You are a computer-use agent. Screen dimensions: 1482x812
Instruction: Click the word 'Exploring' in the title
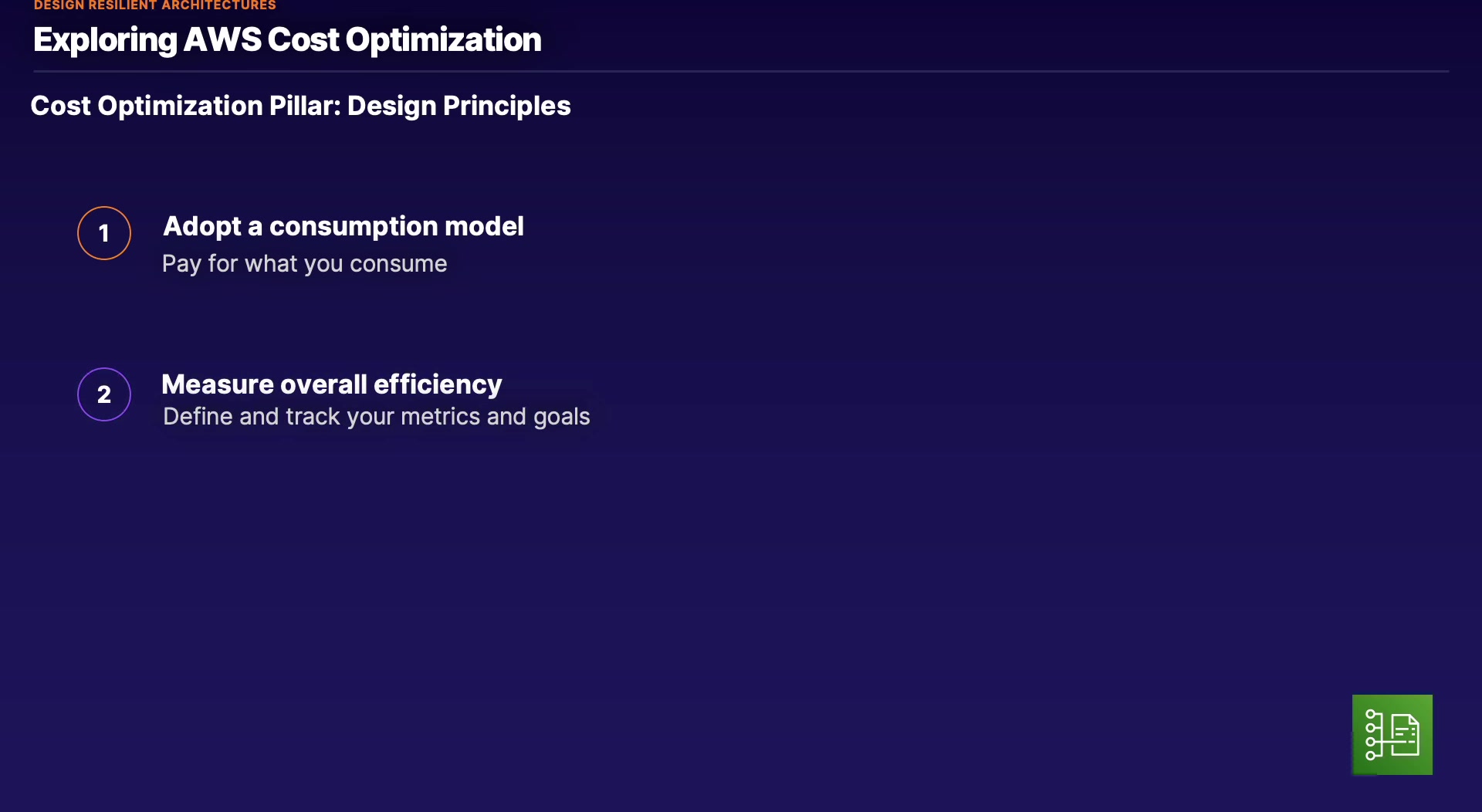[x=105, y=40]
